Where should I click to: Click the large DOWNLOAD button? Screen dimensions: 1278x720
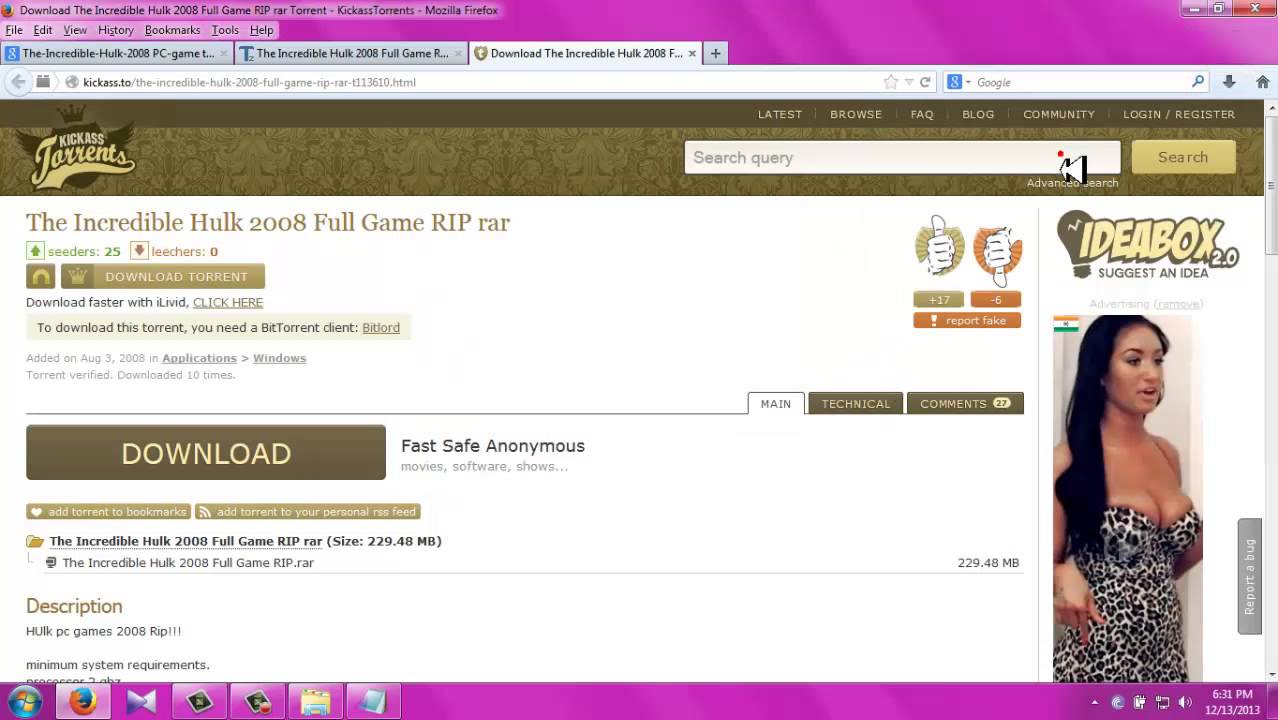pyautogui.click(x=206, y=452)
